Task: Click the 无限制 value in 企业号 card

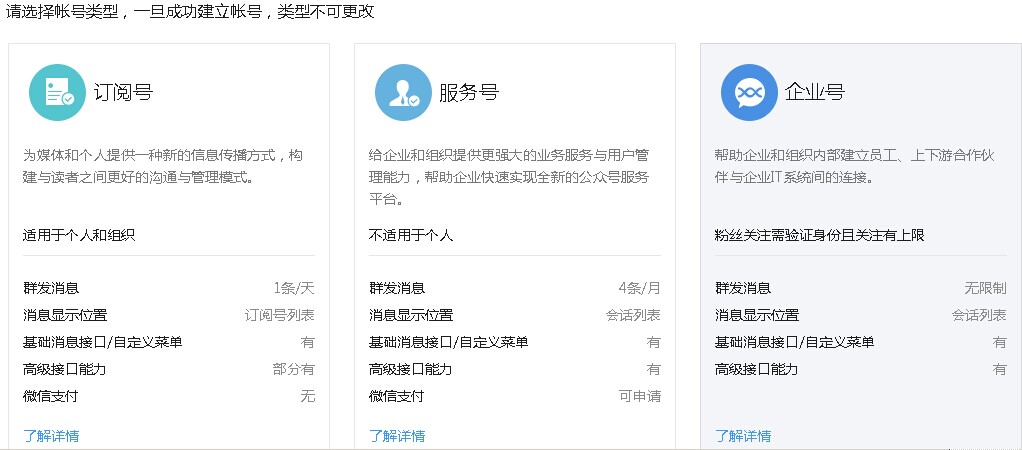Action: tap(985, 288)
